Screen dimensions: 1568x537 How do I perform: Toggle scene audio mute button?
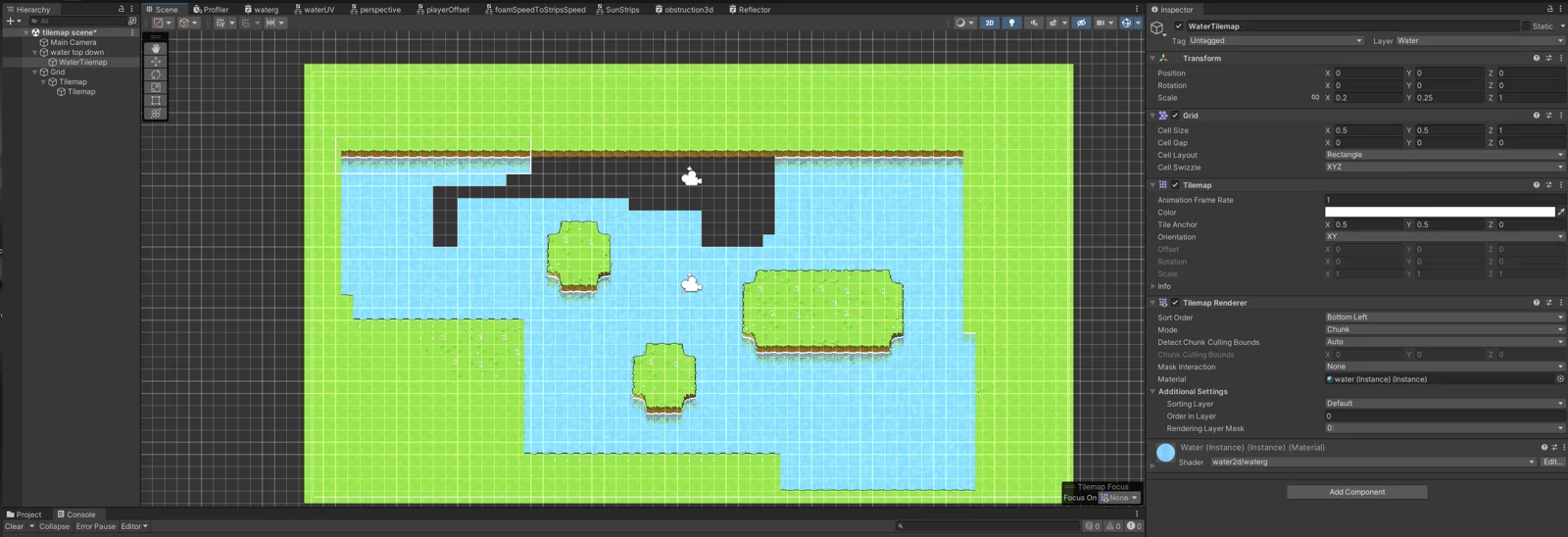tap(1034, 23)
